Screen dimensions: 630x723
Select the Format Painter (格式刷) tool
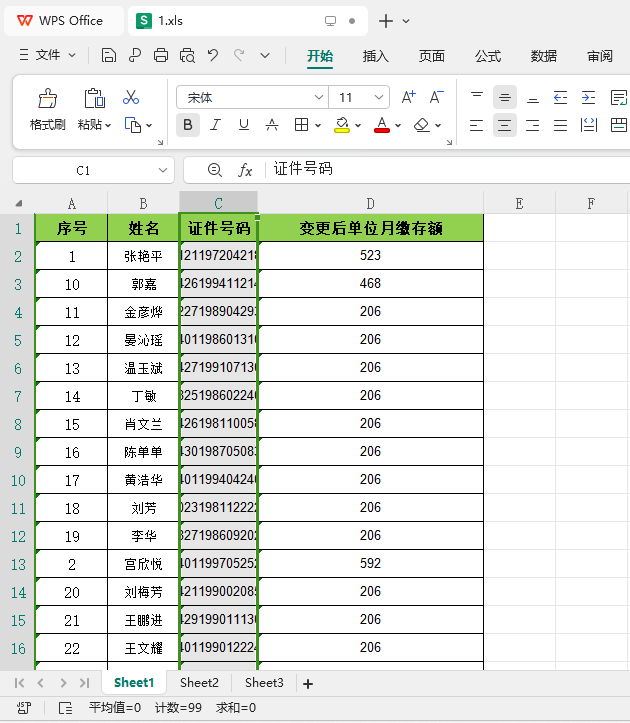tap(48, 109)
